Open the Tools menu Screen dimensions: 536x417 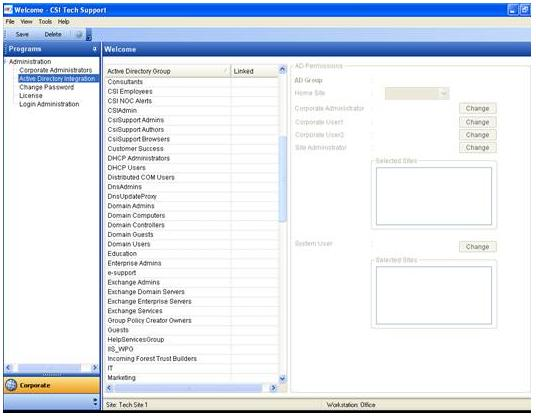pyautogui.click(x=45, y=22)
